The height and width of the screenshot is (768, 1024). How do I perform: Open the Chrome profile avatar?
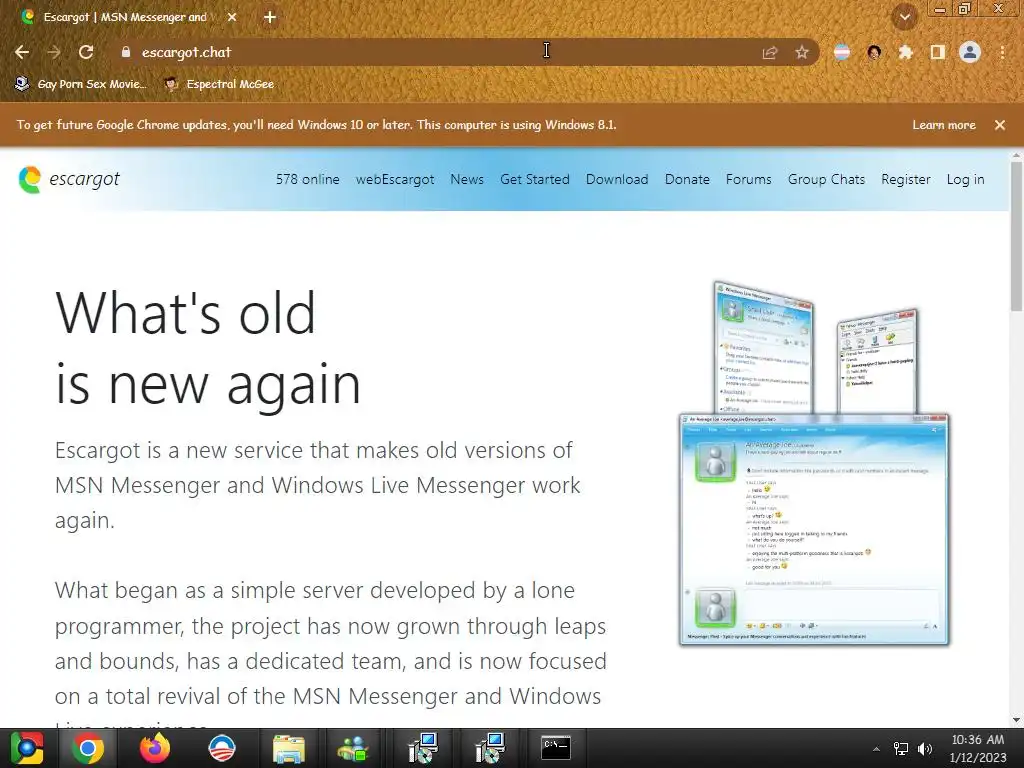(x=970, y=52)
